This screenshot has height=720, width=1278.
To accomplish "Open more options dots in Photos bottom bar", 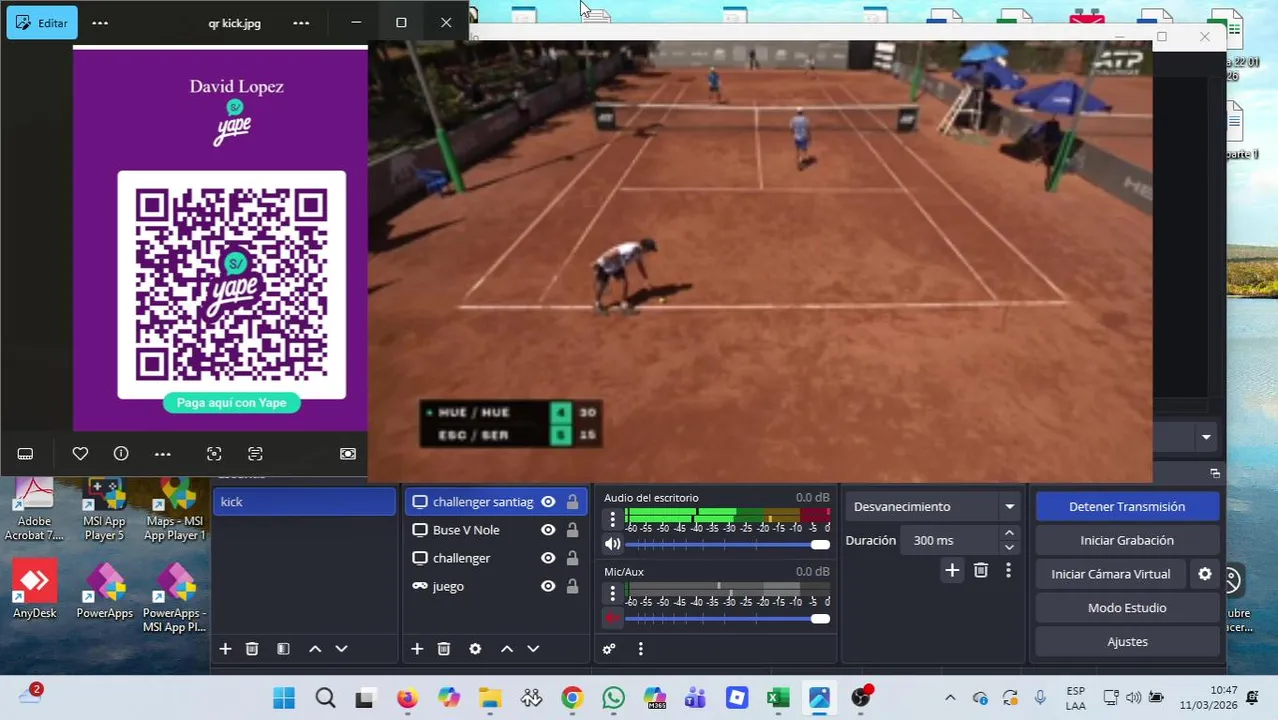I will [x=163, y=454].
